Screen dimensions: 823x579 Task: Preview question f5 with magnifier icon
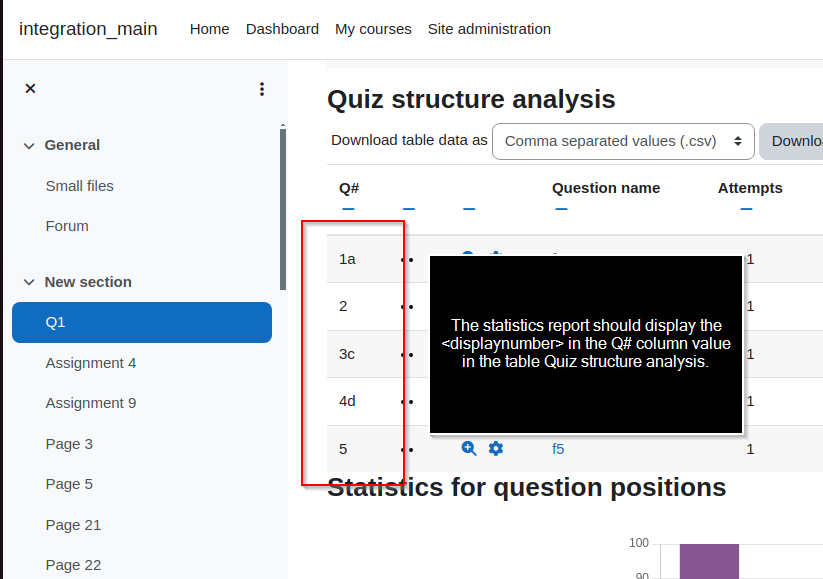(x=469, y=448)
